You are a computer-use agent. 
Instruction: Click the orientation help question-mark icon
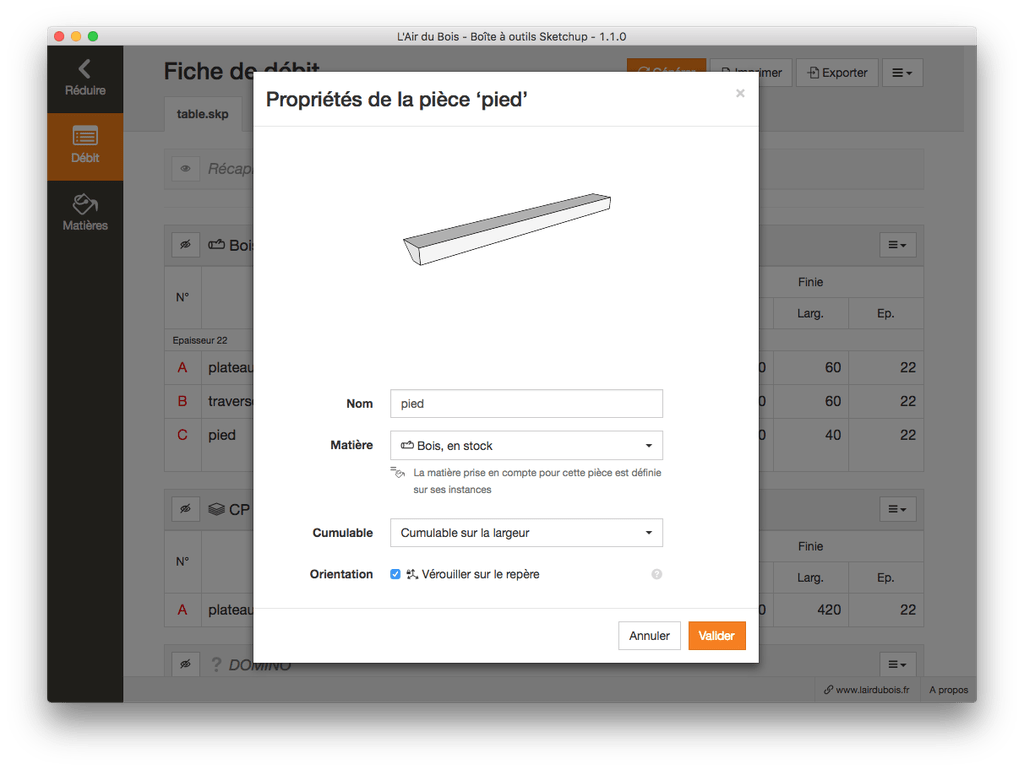[656, 574]
